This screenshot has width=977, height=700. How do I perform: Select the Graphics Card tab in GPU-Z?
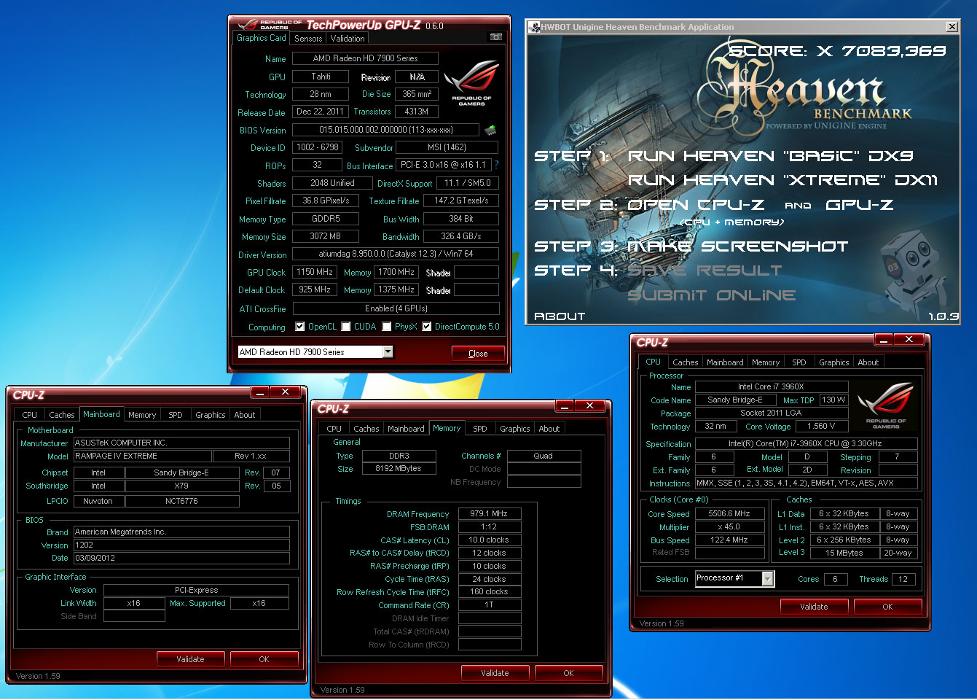pyautogui.click(x=261, y=38)
